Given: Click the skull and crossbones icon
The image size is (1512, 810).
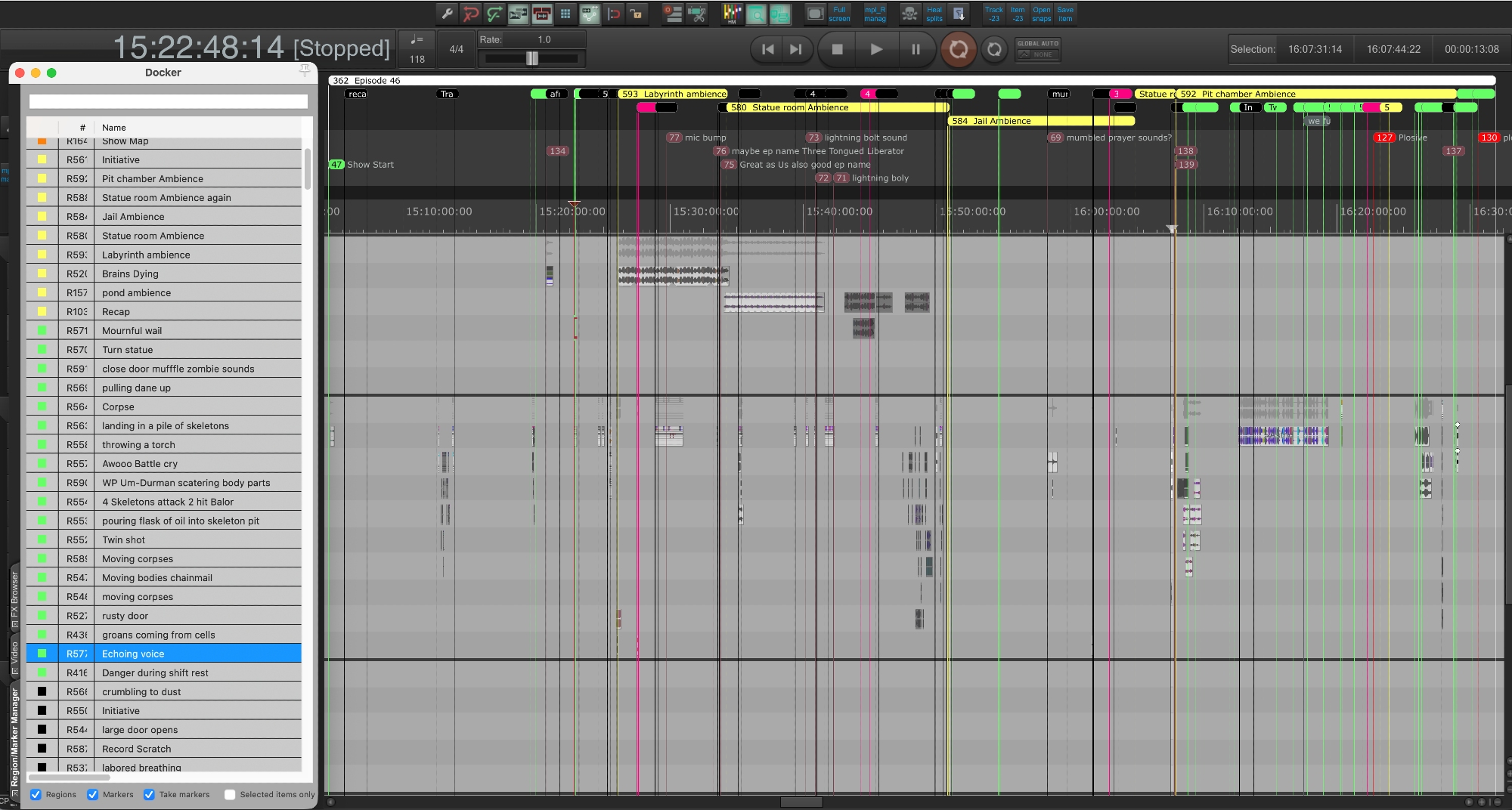Looking at the screenshot, I should (x=910, y=14).
